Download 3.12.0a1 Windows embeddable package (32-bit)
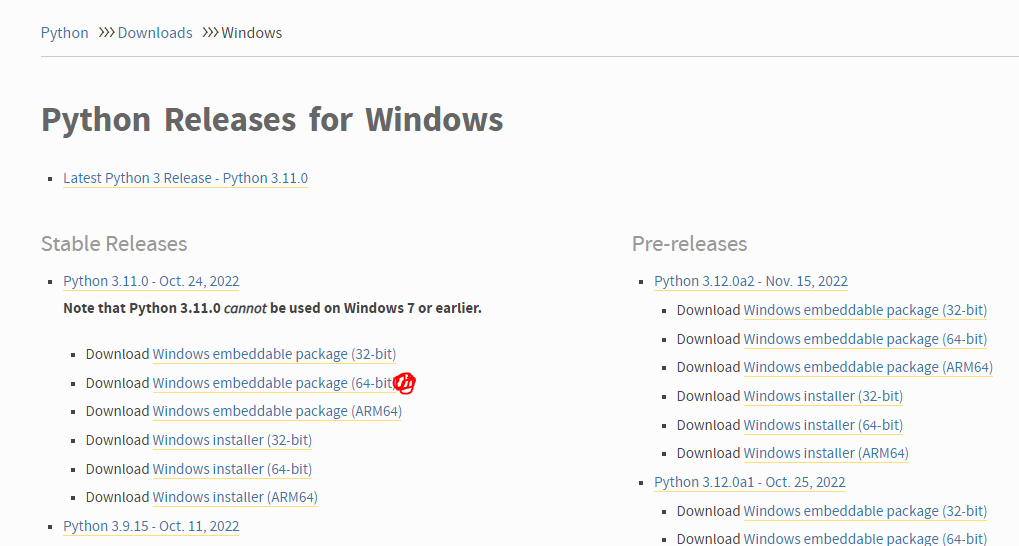Screen dimensions: 1019x546 (865, 511)
